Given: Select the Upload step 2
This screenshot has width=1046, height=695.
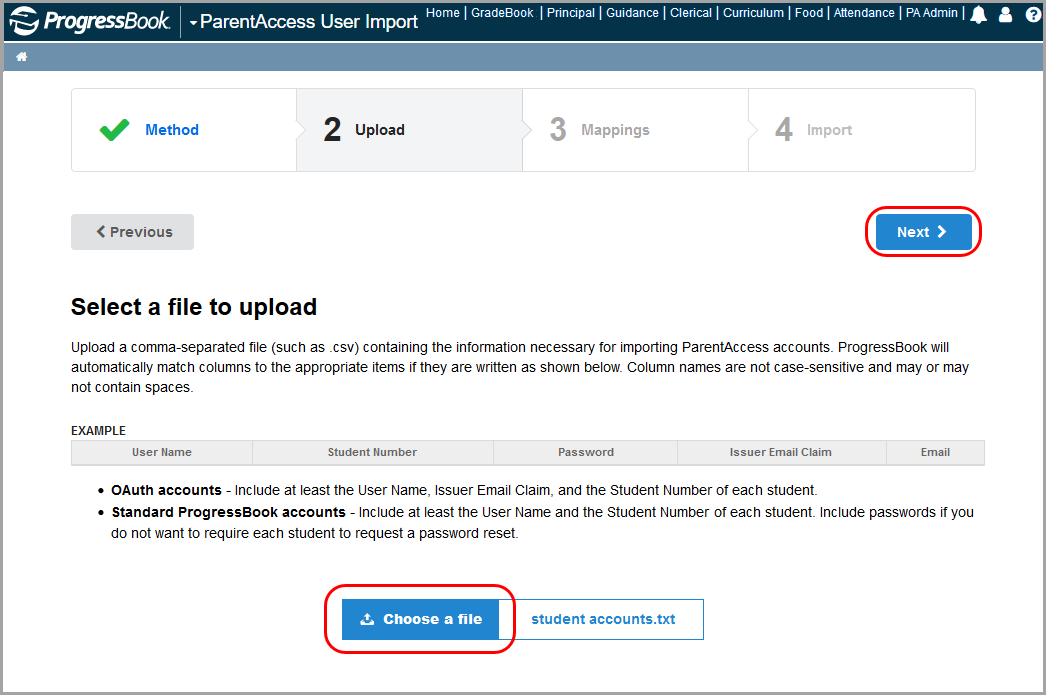Looking at the screenshot, I should pyautogui.click(x=409, y=130).
